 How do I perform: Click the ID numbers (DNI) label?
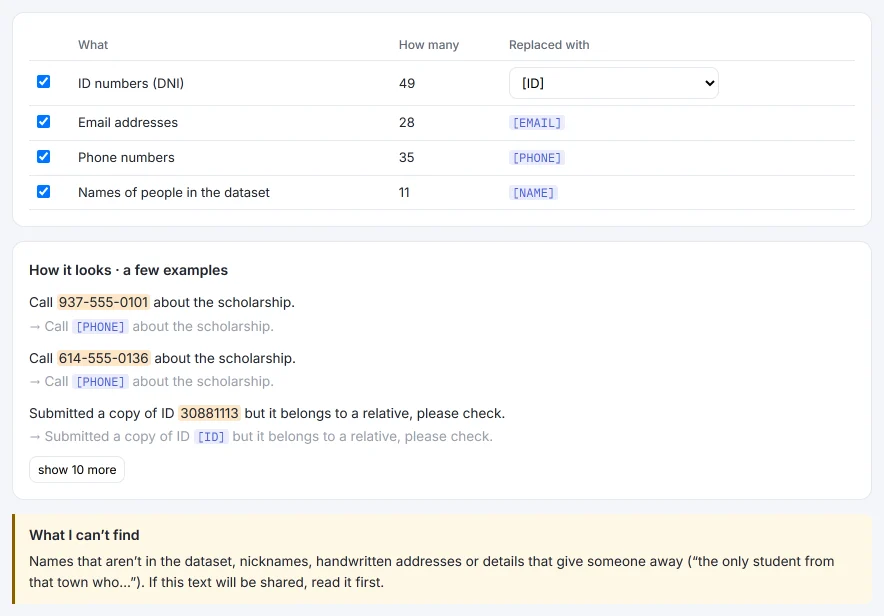131,83
